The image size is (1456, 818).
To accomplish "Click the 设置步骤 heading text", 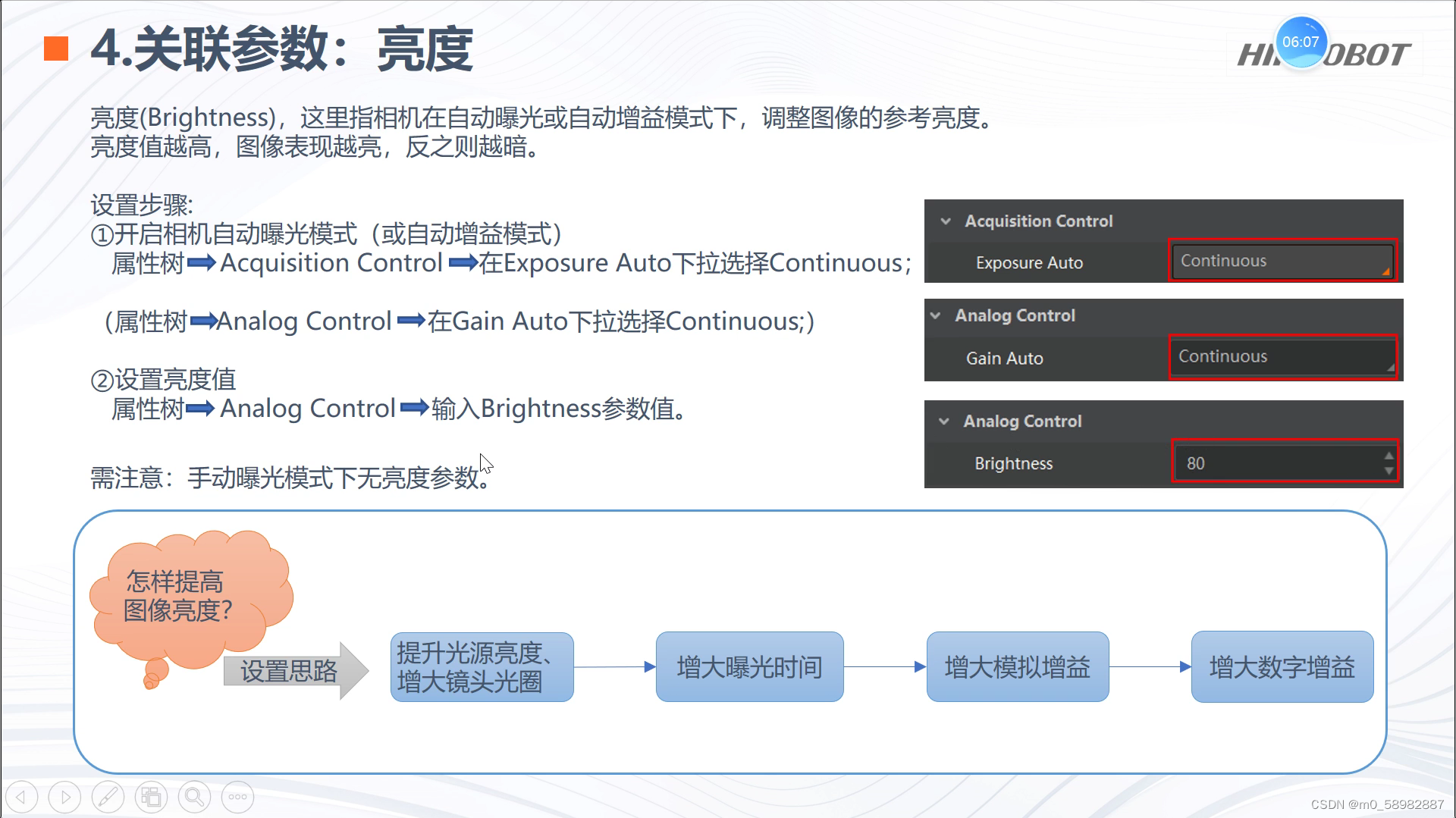I will click(142, 205).
